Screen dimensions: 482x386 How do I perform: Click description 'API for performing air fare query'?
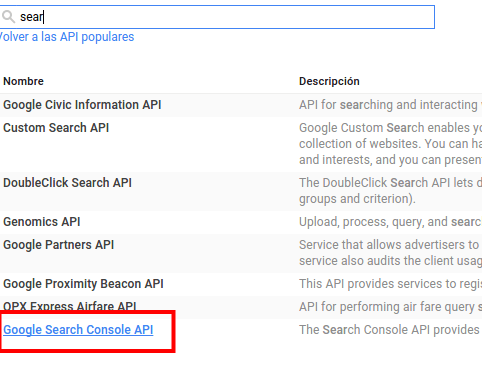tap(390, 307)
